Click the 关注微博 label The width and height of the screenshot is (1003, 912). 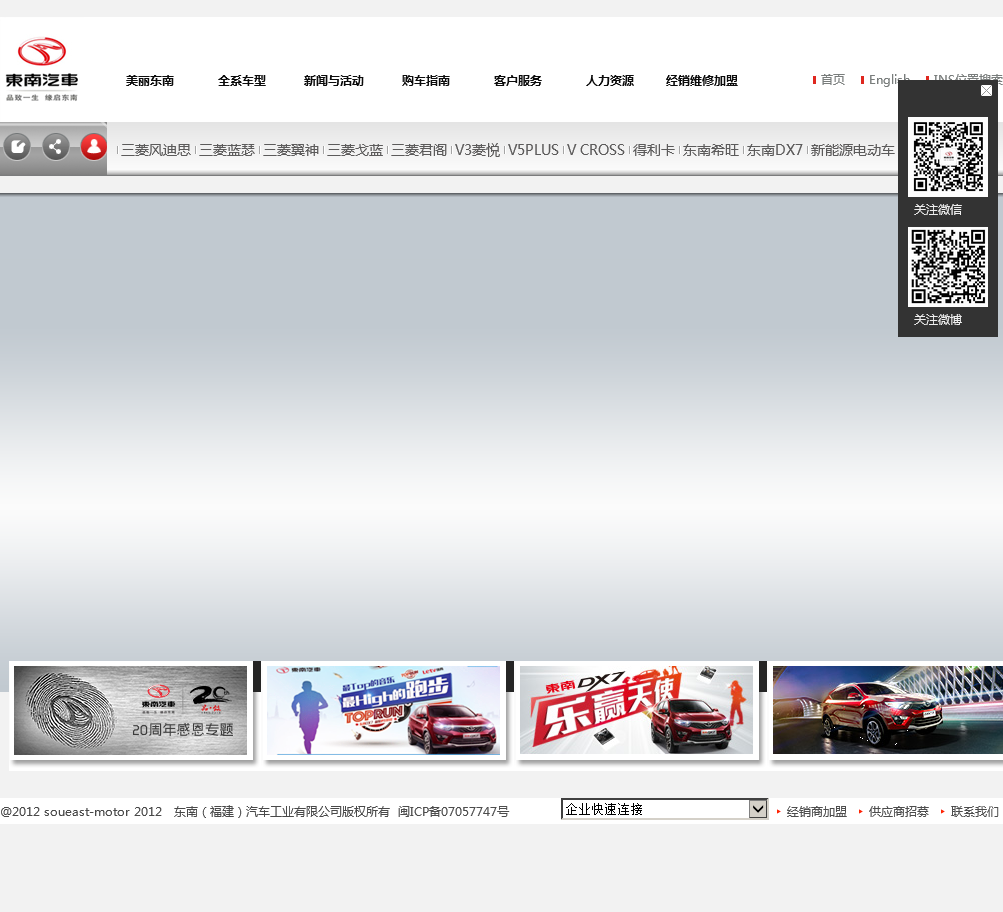coord(937,320)
